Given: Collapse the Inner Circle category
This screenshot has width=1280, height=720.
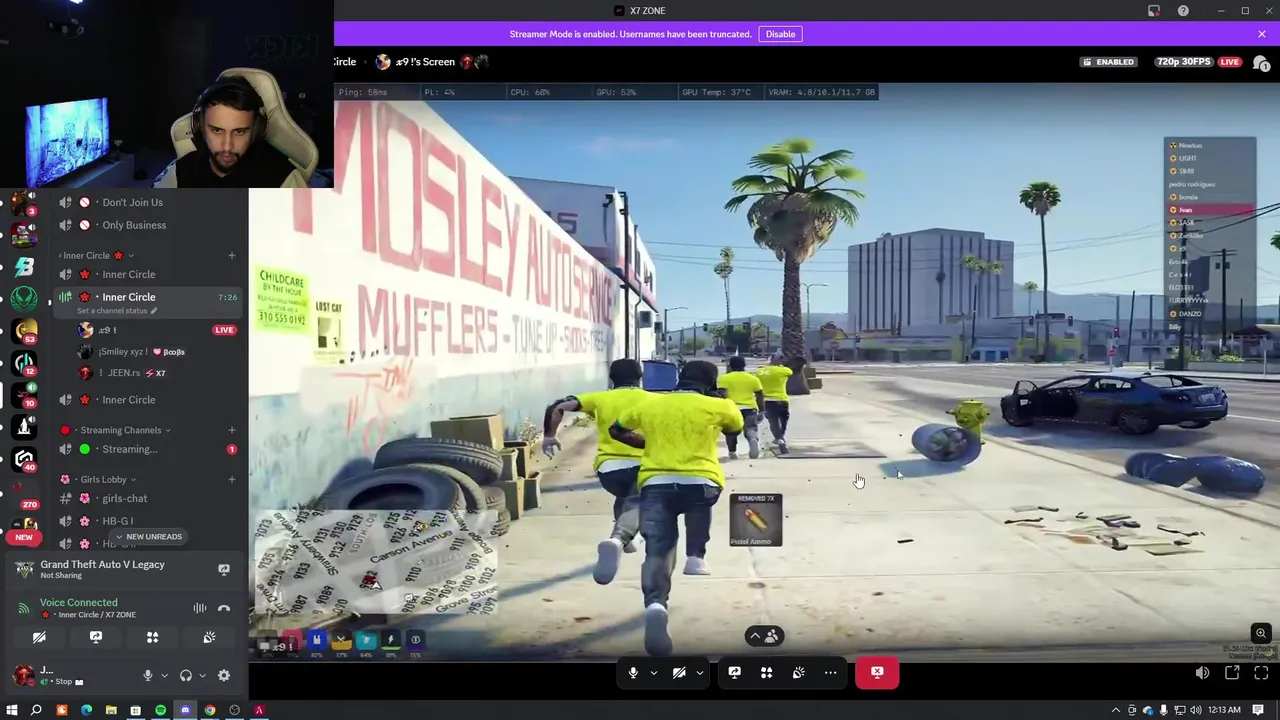Looking at the screenshot, I should [x=96, y=255].
